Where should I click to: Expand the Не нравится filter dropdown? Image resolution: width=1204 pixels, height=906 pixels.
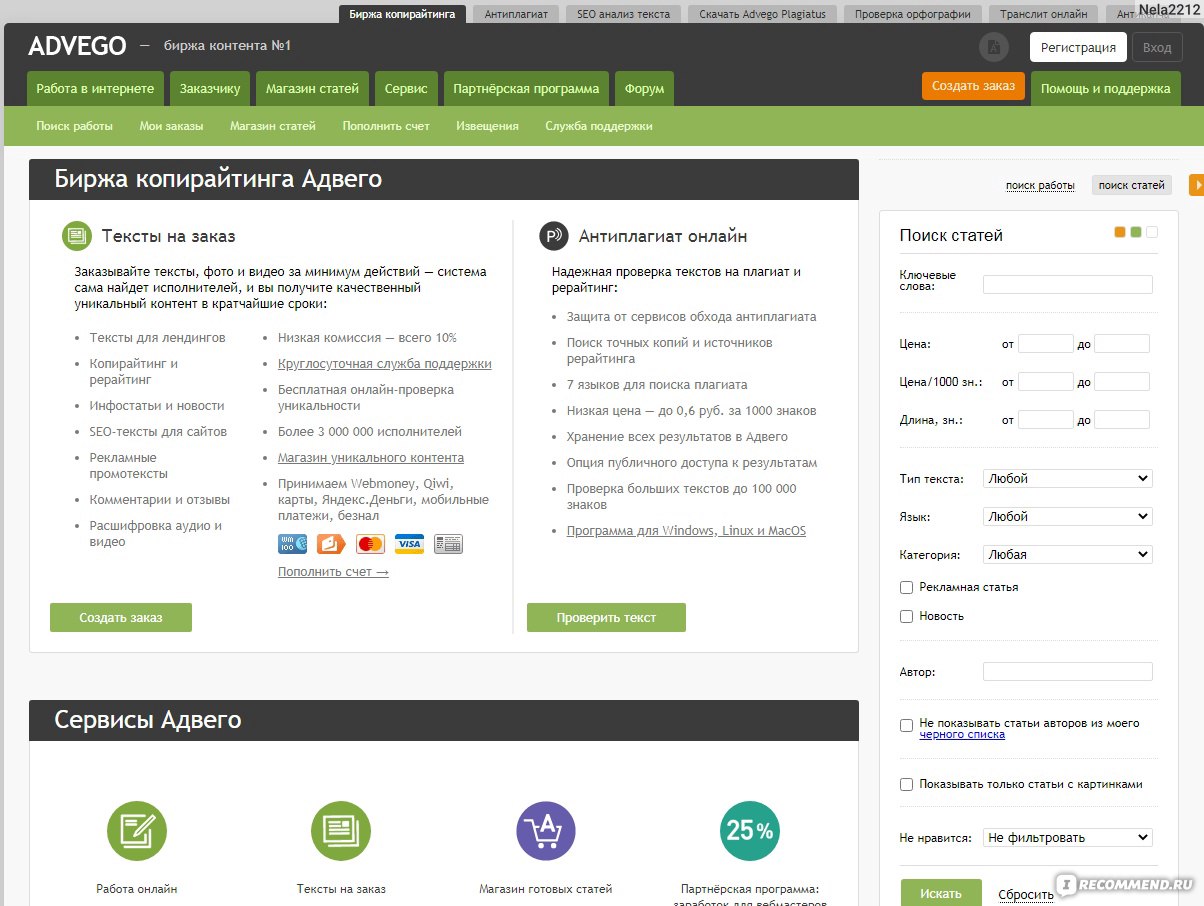coord(1068,838)
